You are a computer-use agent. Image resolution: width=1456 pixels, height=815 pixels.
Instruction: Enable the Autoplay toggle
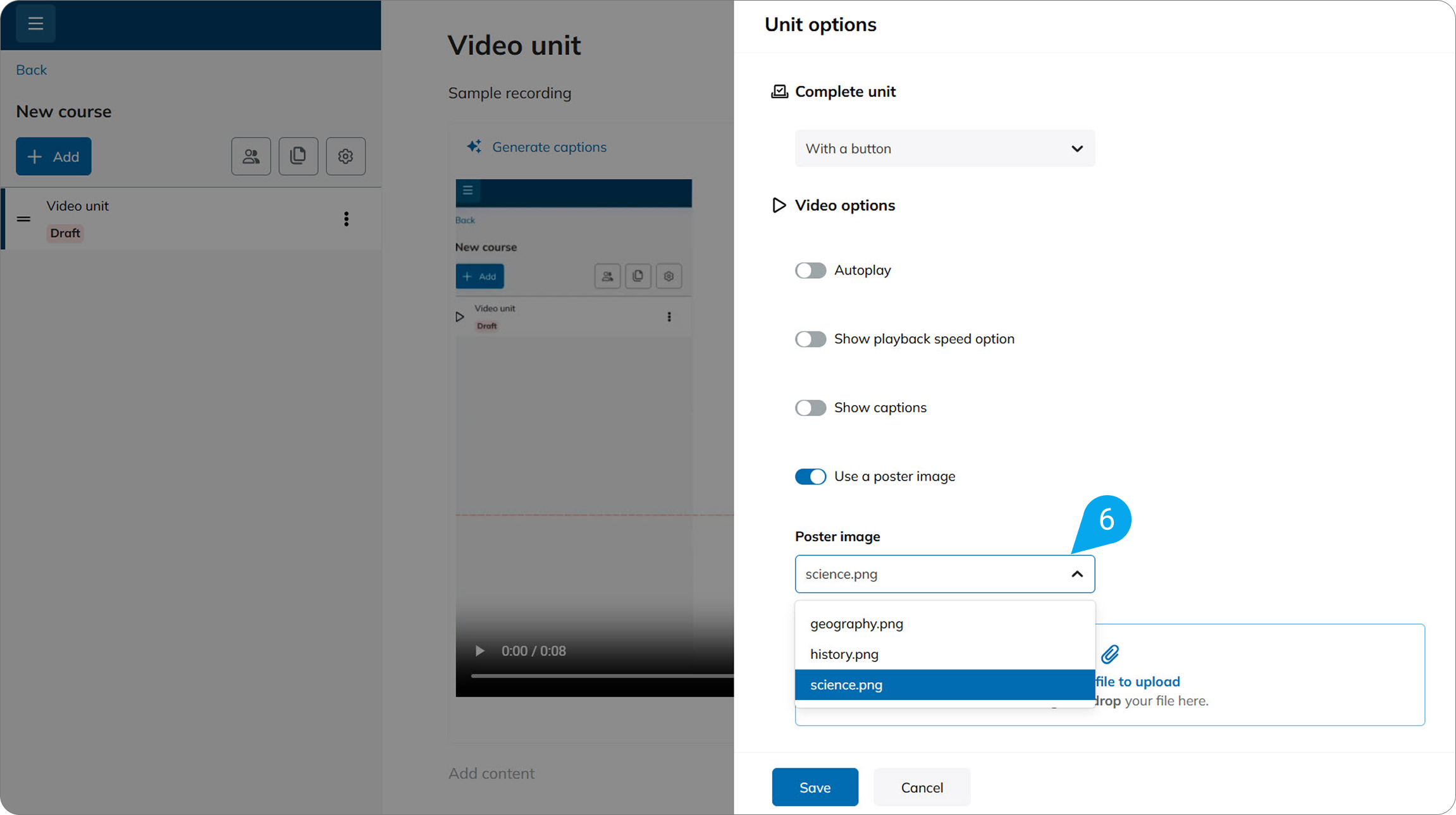(x=810, y=271)
